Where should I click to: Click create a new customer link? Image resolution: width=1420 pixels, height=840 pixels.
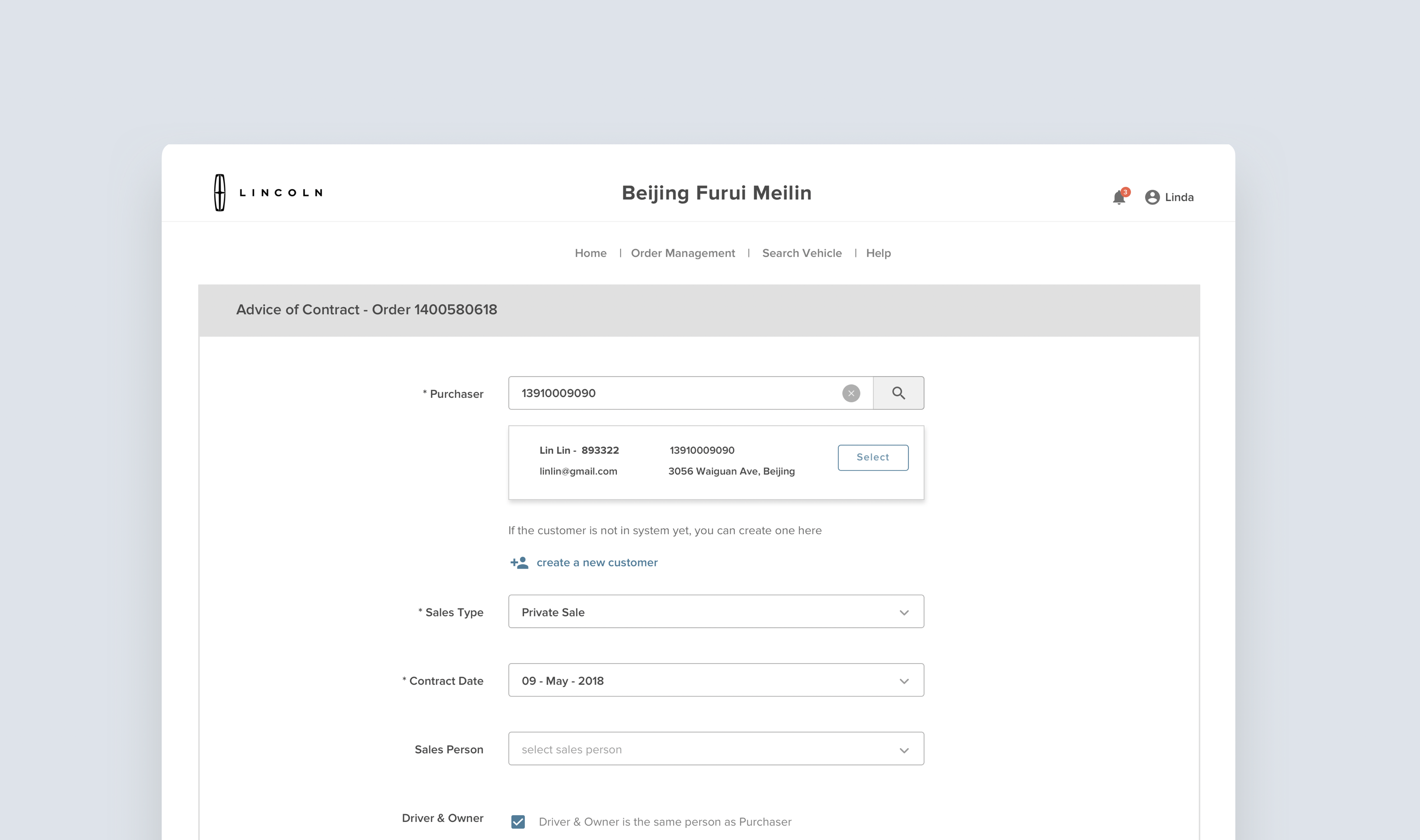point(596,563)
